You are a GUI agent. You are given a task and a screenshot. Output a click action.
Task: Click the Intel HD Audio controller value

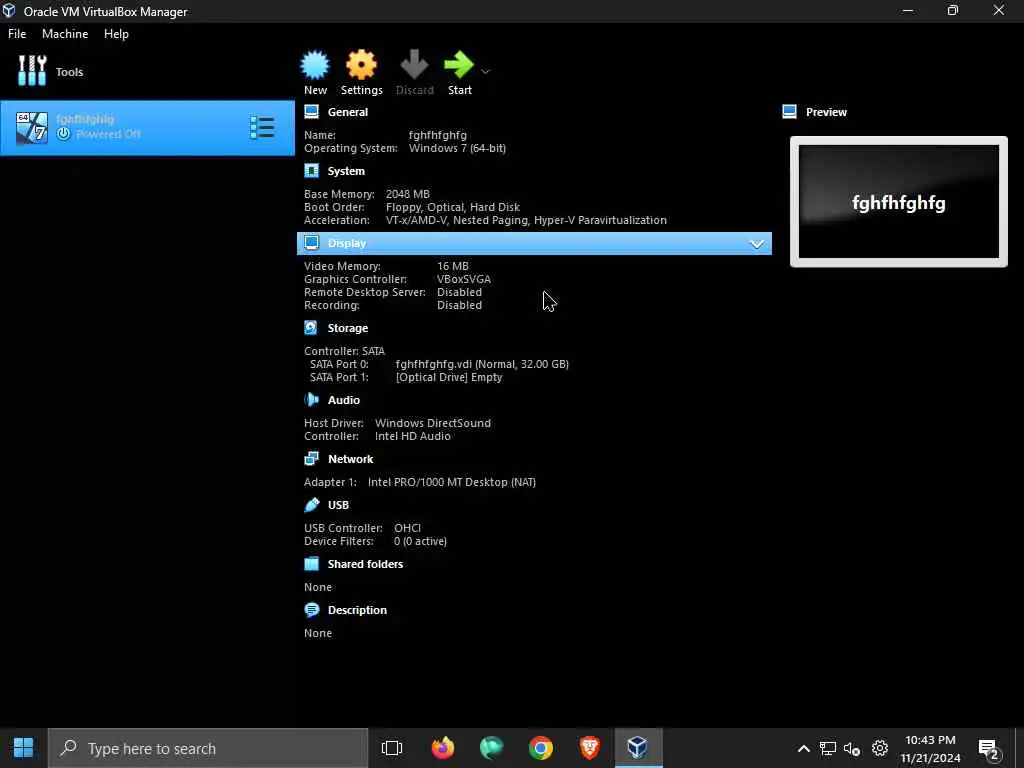tap(413, 436)
